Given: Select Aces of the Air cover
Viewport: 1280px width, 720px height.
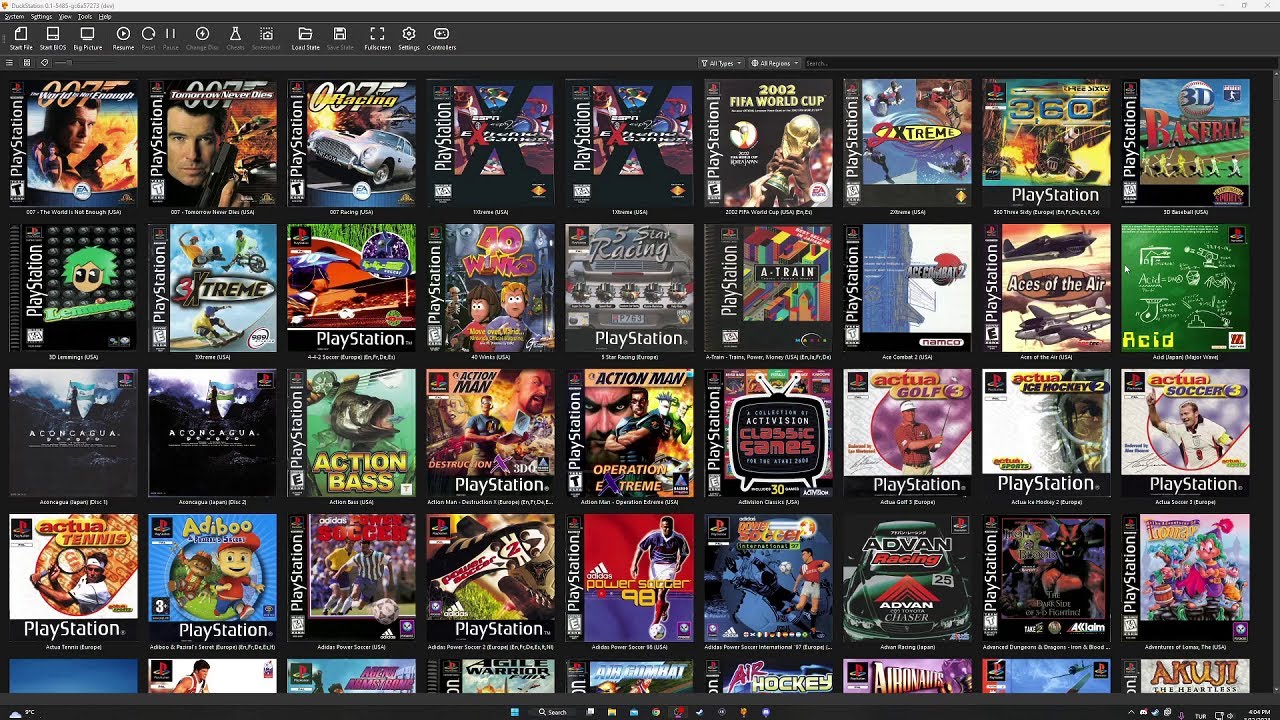Looking at the screenshot, I should click(x=1046, y=288).
